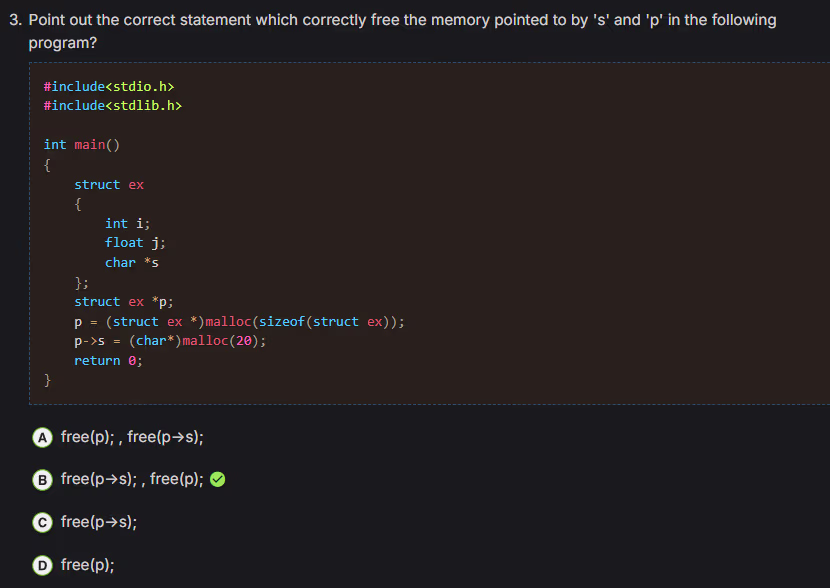Click answer text 'free(p); , free(p->s);'

point(132,437)
